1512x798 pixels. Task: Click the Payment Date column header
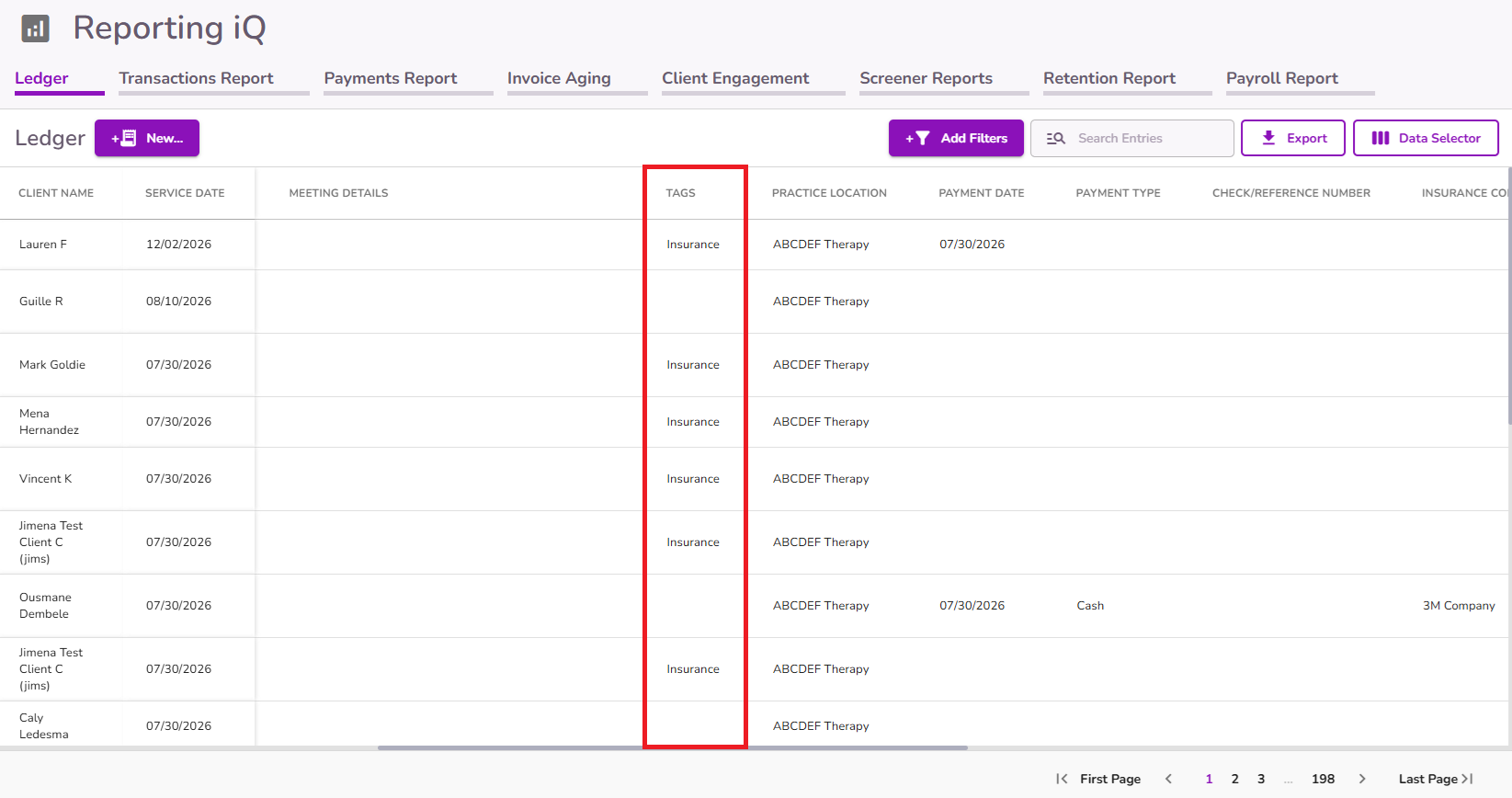click(x=981, y=193)
